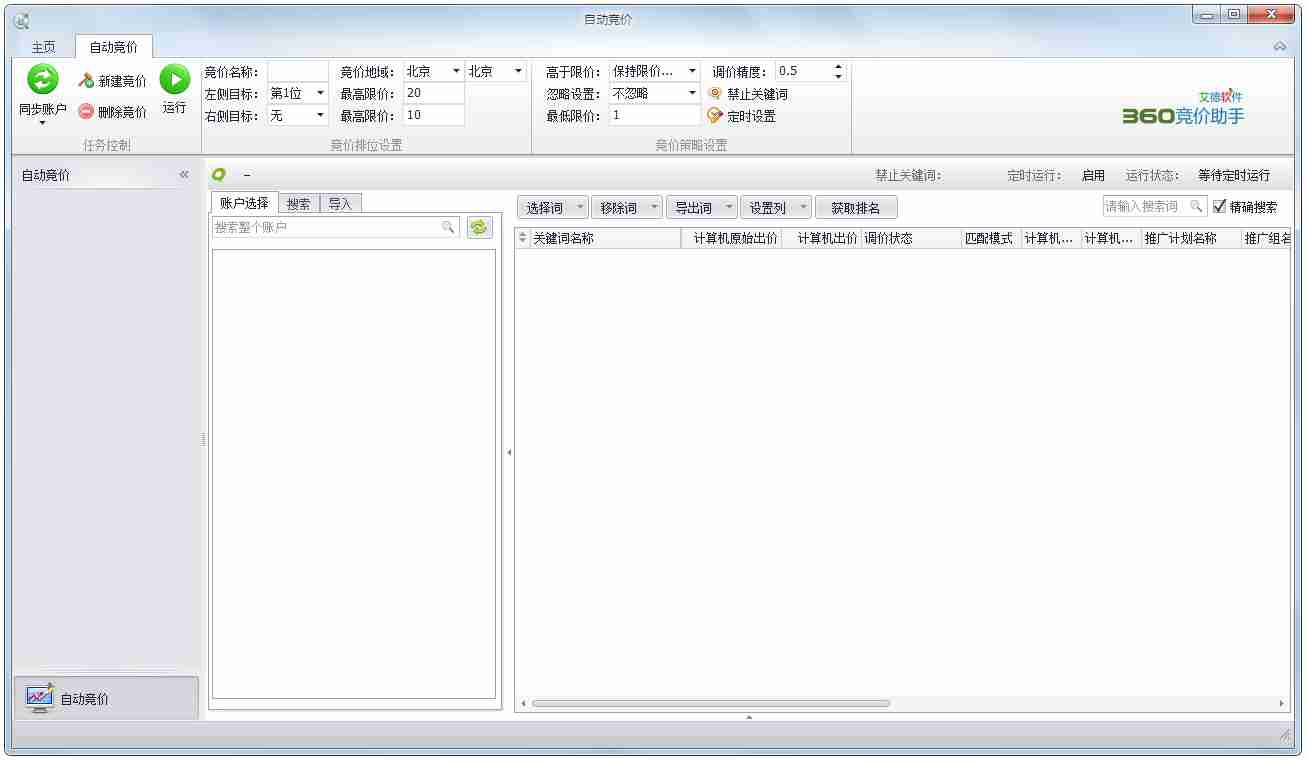The image size is (1307, 761).
Task: Click the 选择词 button
Action: click(x=545, y=208)
